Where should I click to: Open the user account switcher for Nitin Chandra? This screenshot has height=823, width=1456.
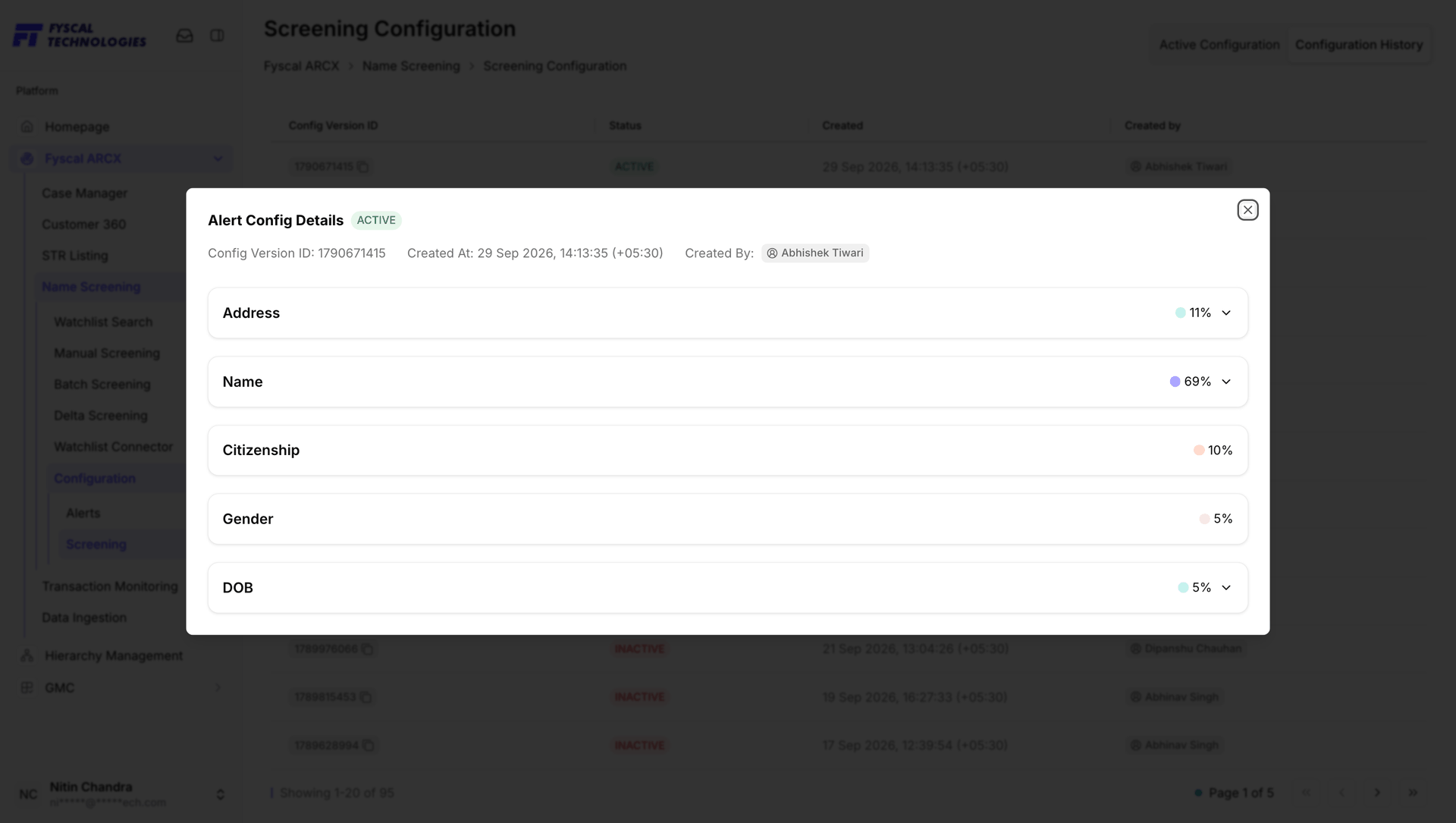tap(220, 794)
